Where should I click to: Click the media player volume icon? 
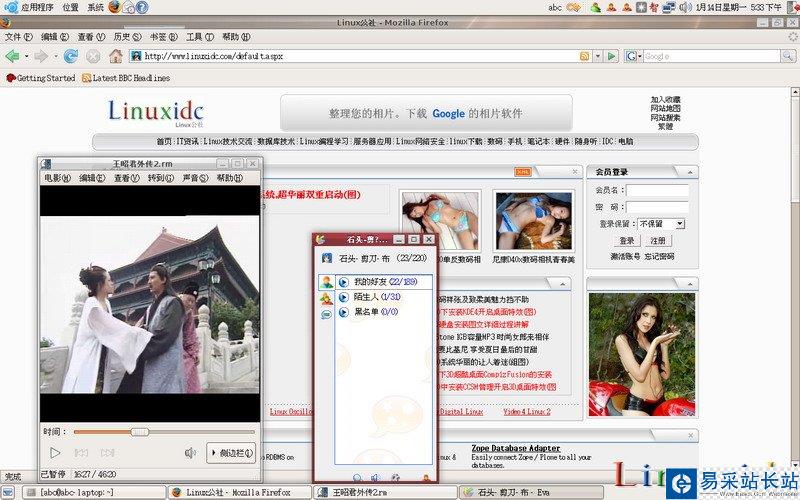pos(190,453)
